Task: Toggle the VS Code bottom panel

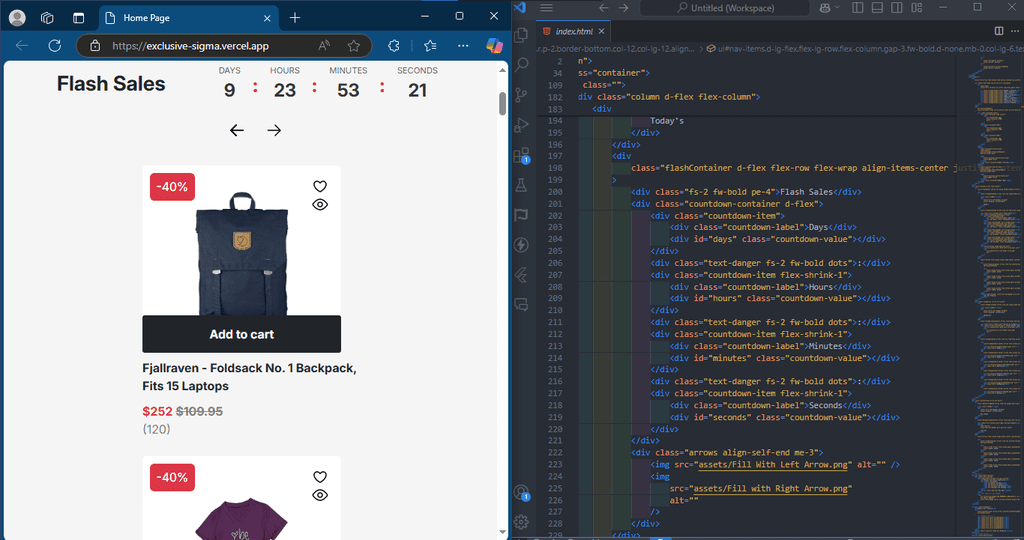Action: pyautogui.click(x=878, y=8)
